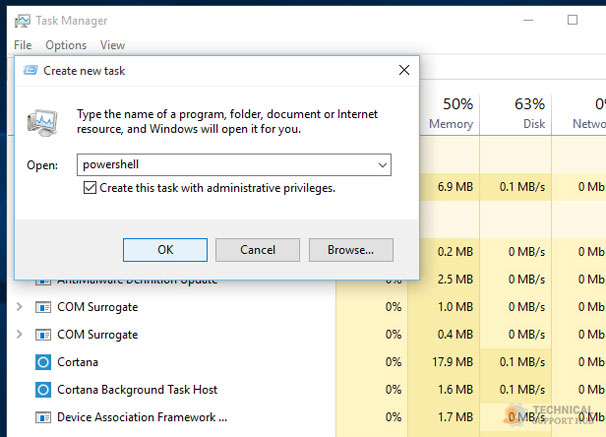Select the Cortana Background Task Host name
The width and height of the screenshot is (606, 437).
(137, 390)
